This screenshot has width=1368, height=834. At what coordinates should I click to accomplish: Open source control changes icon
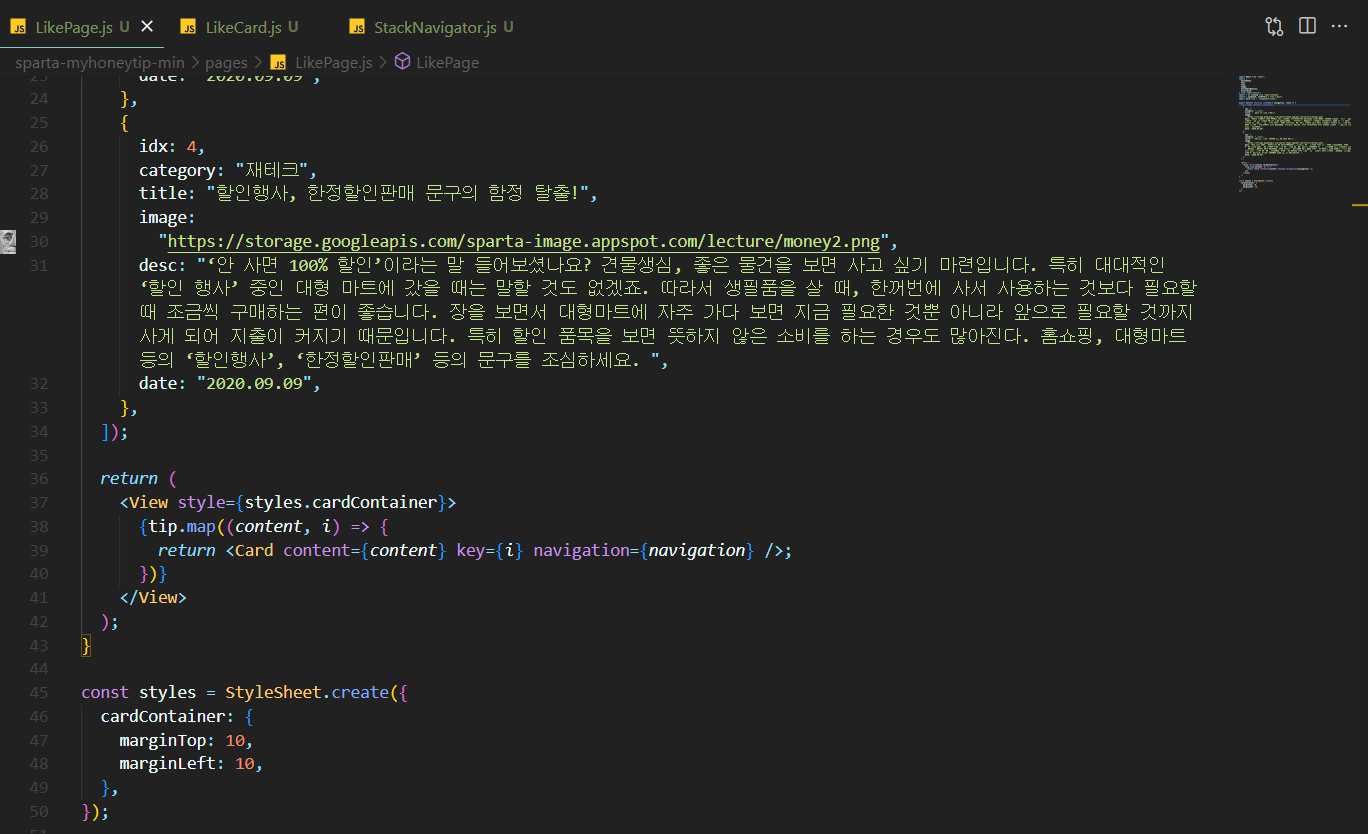[x=1274, y=27]
